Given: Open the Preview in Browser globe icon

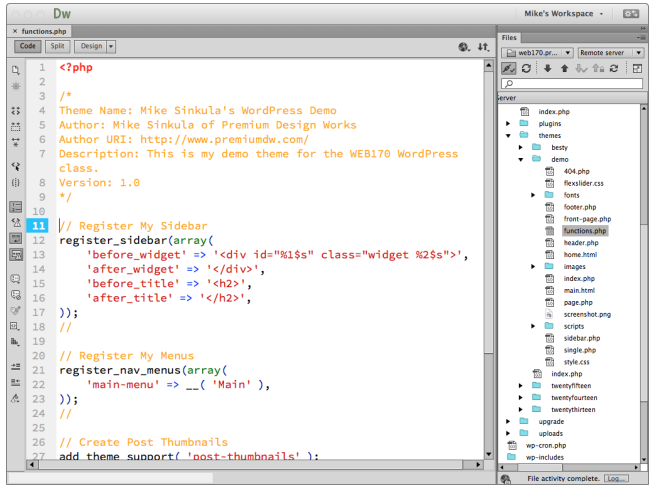Looking at the screenshot, I should point(464,47).
